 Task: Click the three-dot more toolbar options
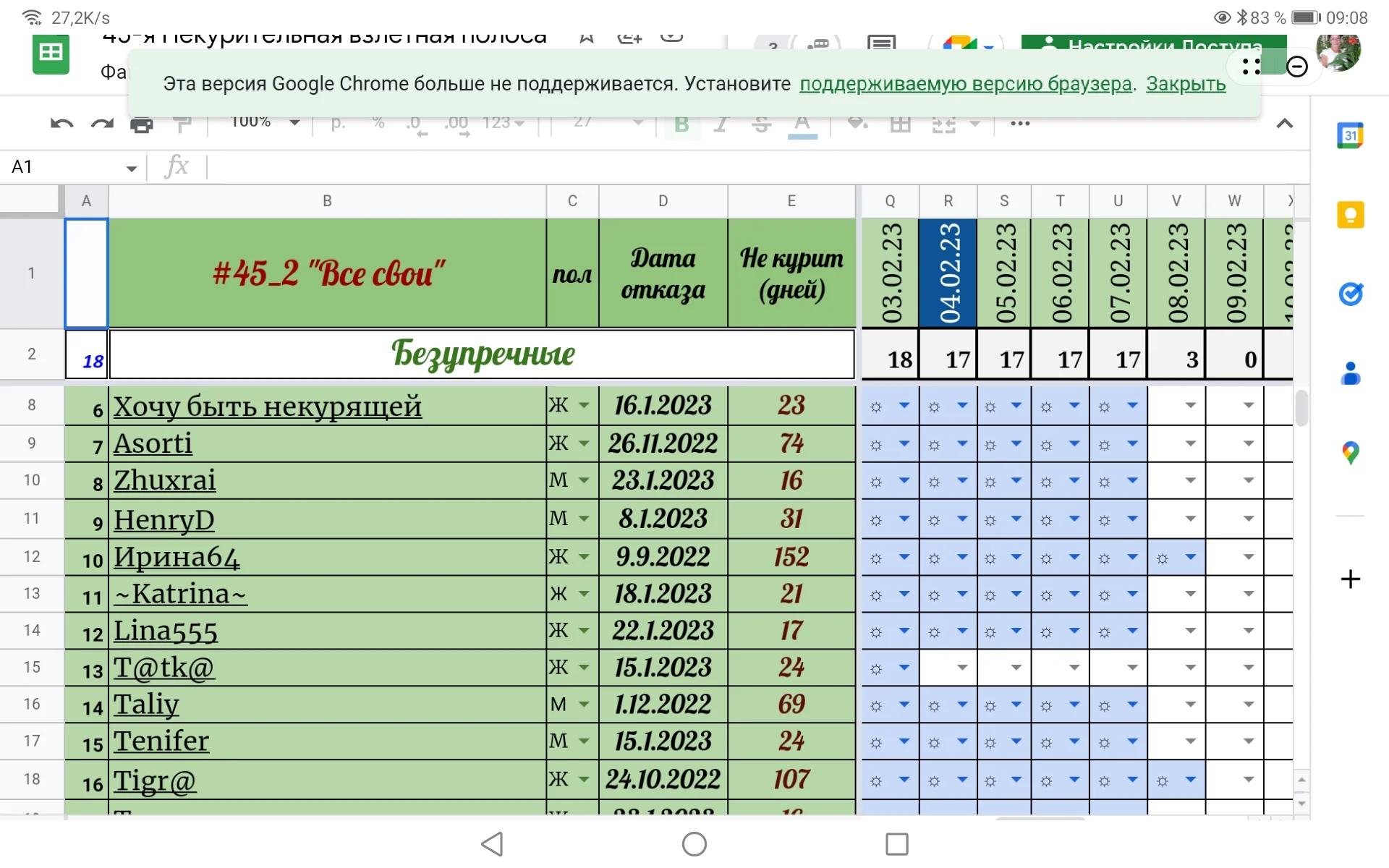[x=1020, y=124]
